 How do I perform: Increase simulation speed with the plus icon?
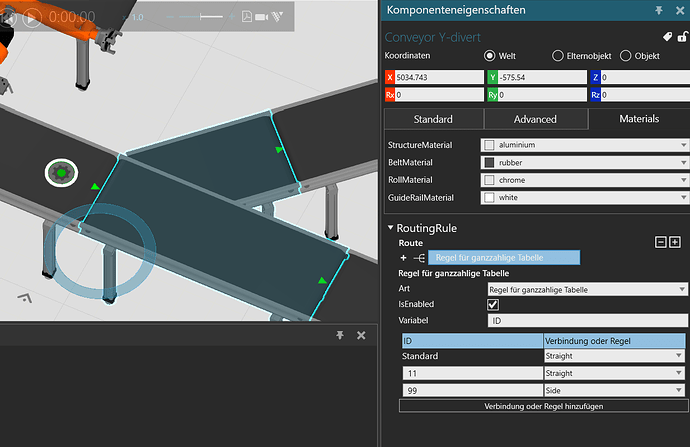click(x=232, y=17)
